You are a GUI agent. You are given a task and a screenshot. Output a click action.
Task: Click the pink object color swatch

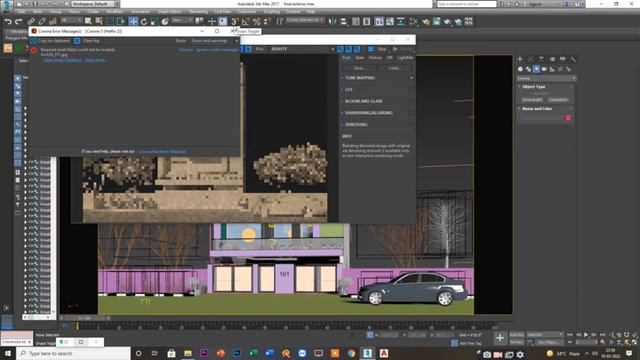[x=568, y=118]
